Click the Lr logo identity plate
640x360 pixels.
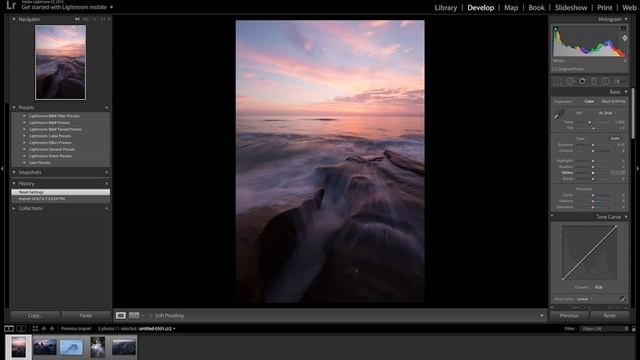click(x=11, y=5)
